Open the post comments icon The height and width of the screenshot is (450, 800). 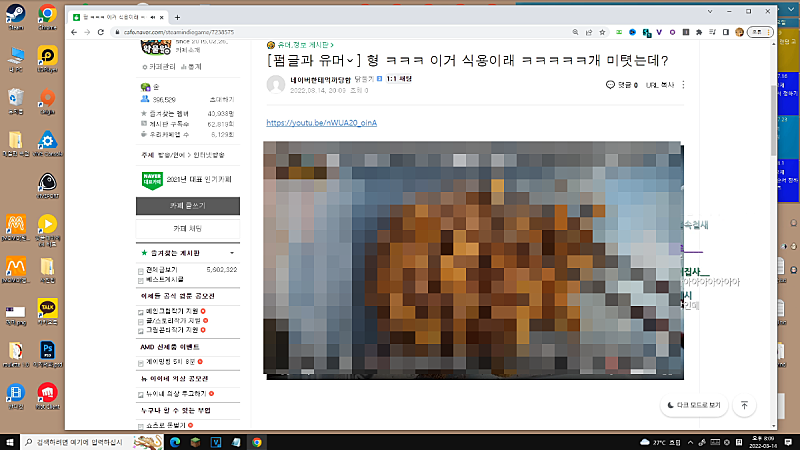click(x=610, y=85)
